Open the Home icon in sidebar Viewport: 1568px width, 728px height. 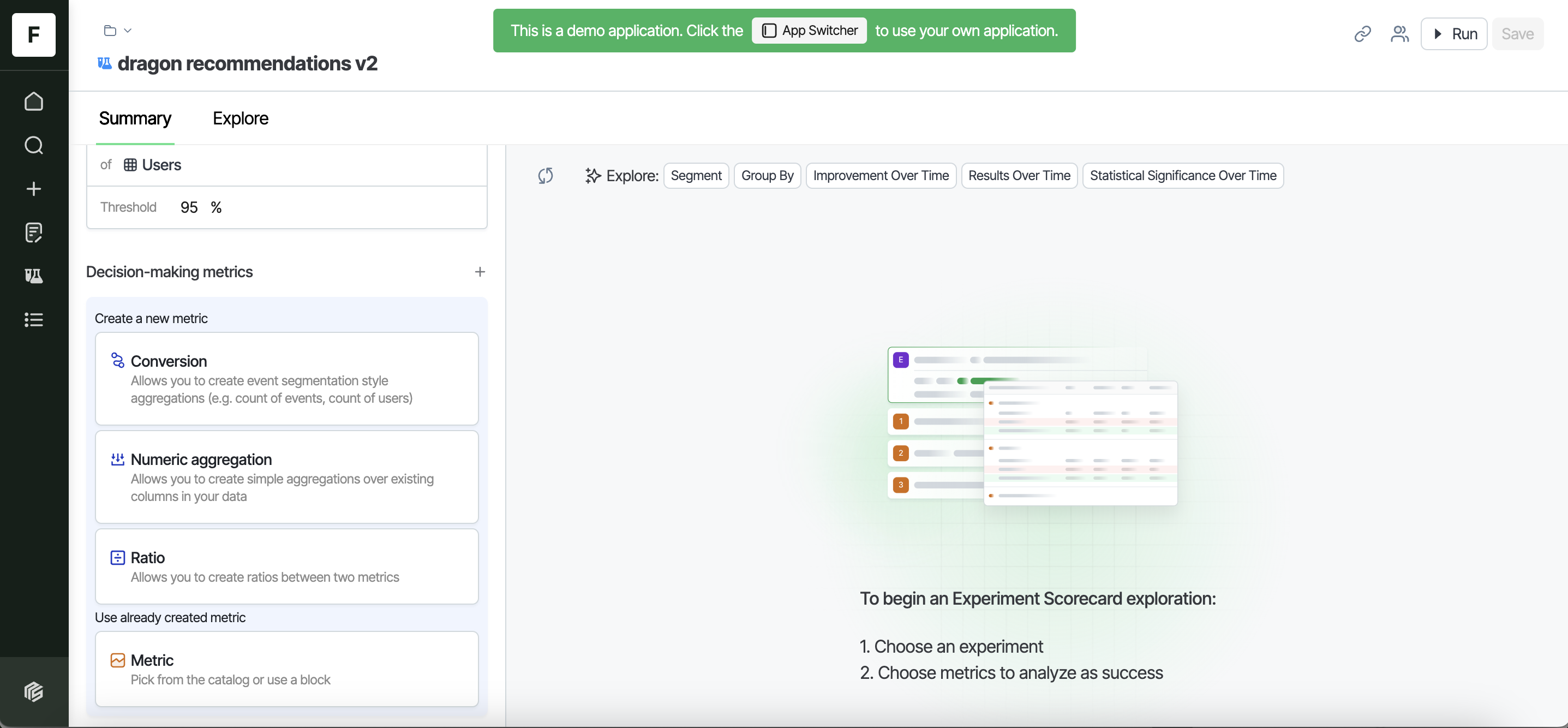point(33,101)
